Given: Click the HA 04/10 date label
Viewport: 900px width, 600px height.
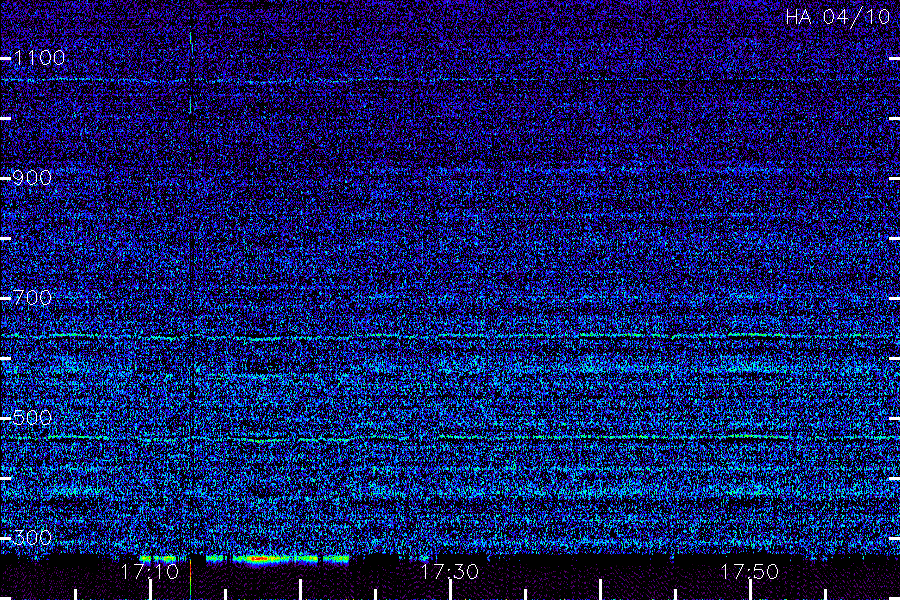Looking at the screenshot, I should [x=837, y=17].
